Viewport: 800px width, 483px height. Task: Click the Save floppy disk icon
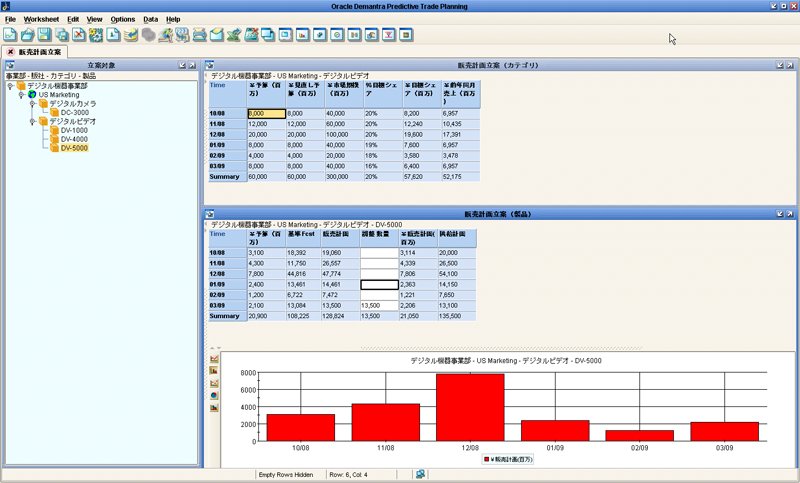coord(45,35)
